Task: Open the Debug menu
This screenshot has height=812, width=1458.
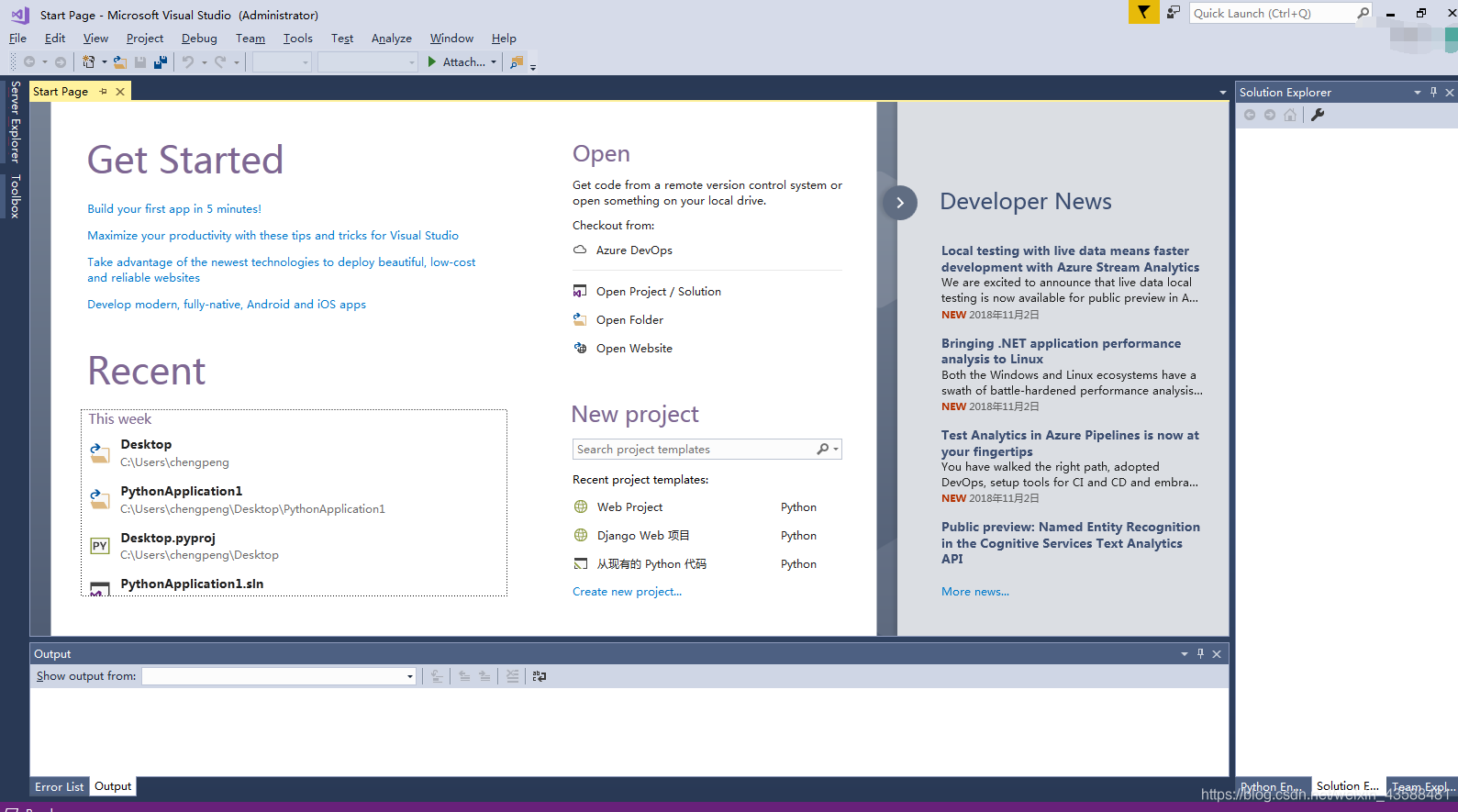Action: 199,38
